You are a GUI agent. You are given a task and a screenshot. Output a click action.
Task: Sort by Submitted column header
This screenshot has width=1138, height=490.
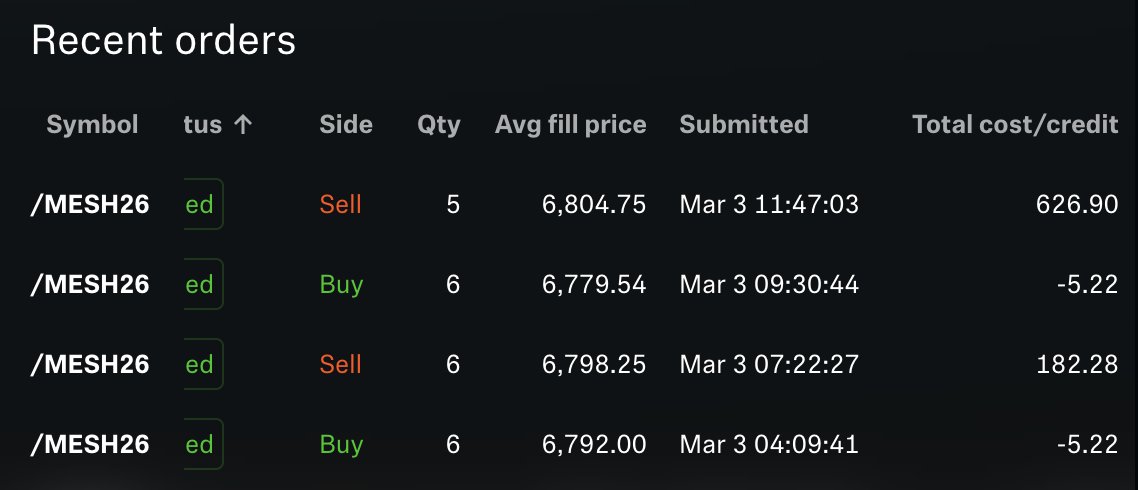pyautogui.click(x=744, y=125)
